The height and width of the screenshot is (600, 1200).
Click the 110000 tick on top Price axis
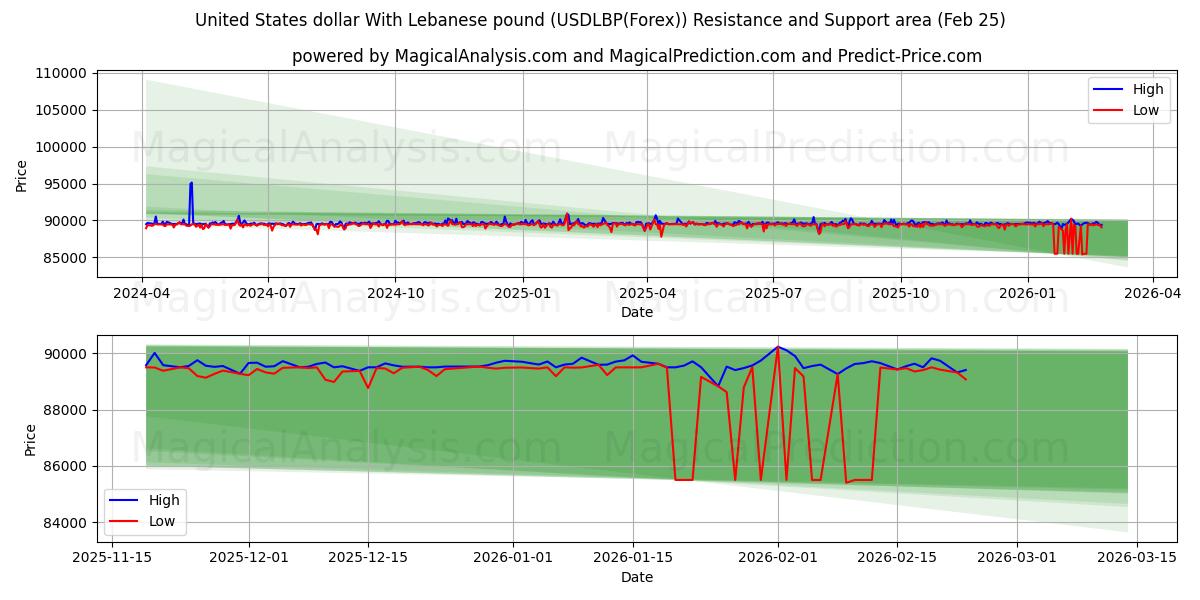click(x=64, y=71)
